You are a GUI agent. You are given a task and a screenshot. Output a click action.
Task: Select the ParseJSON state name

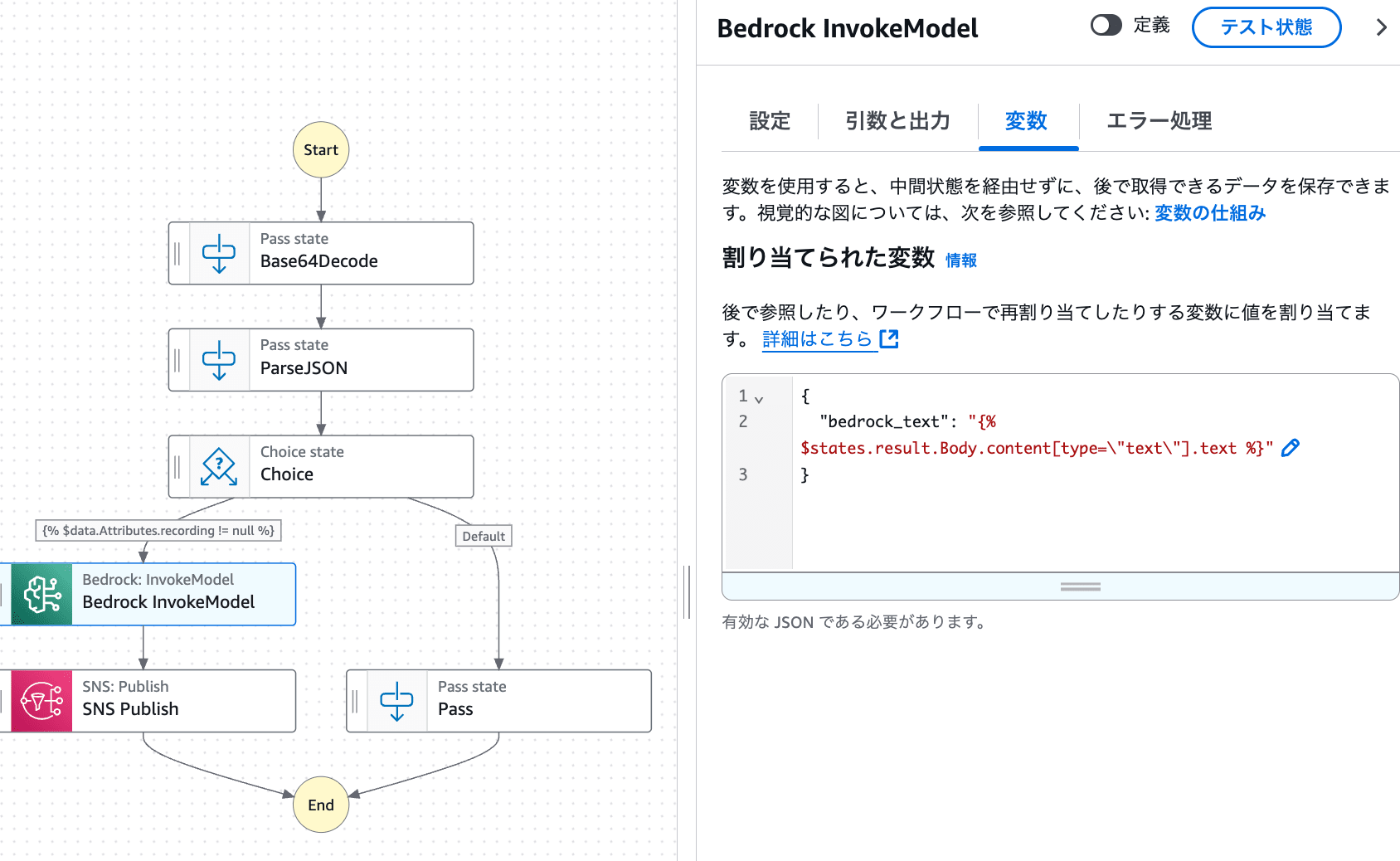pyautogui.click(x=304, y=368)
